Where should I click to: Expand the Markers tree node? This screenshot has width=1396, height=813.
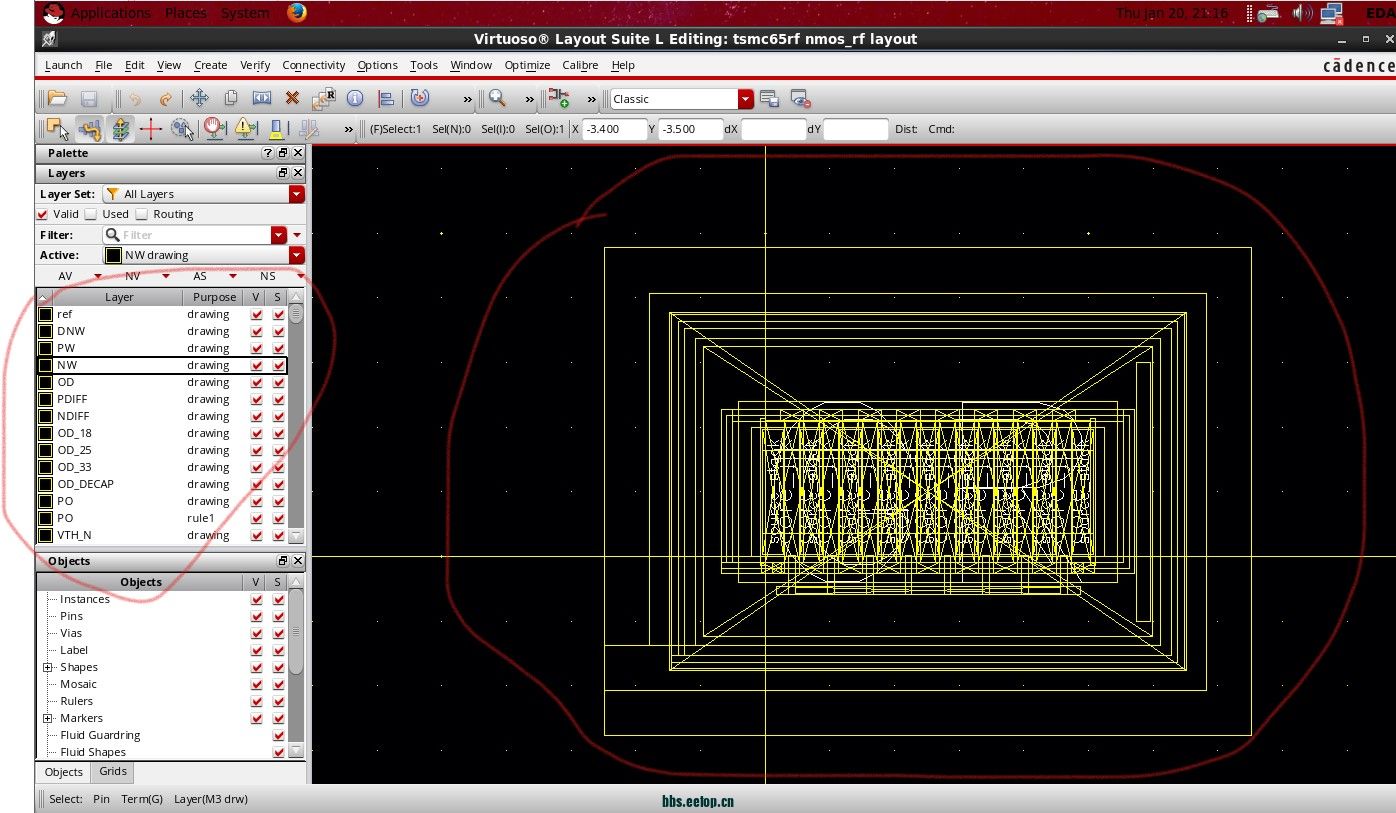point(47,718)
